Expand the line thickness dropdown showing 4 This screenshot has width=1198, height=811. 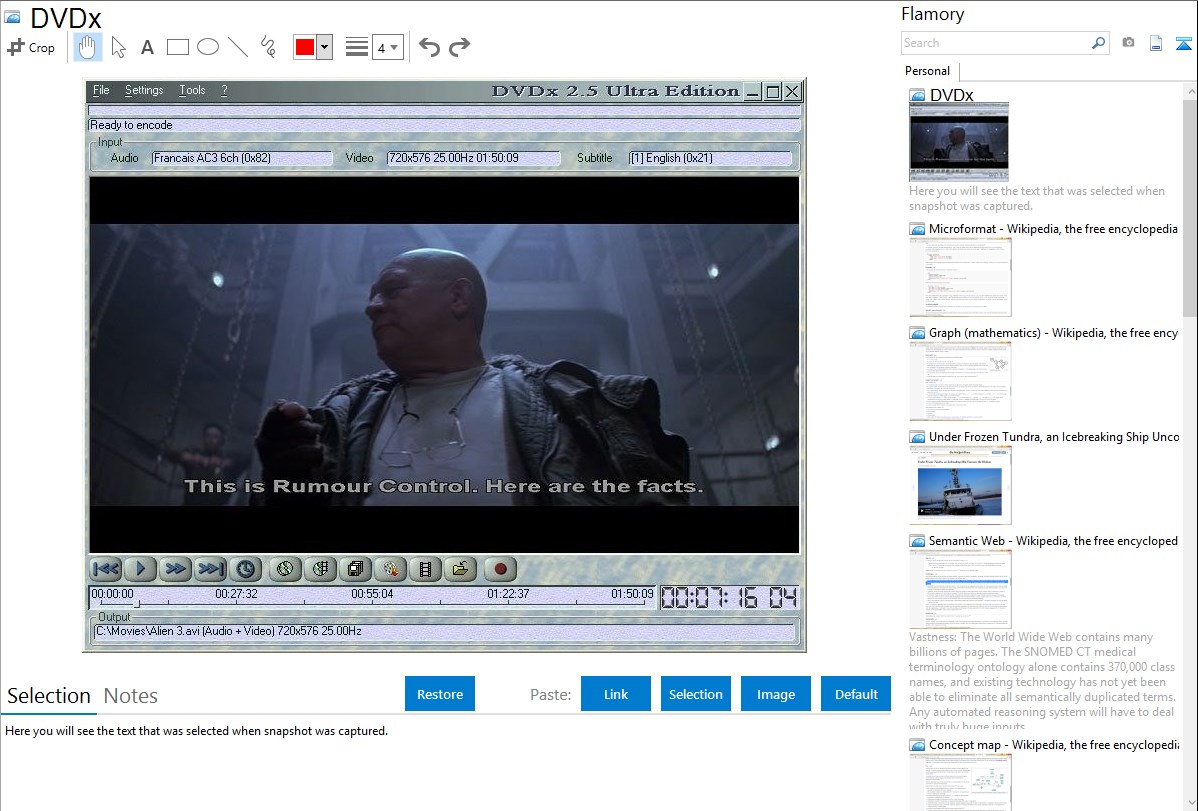tap(388, 47)
